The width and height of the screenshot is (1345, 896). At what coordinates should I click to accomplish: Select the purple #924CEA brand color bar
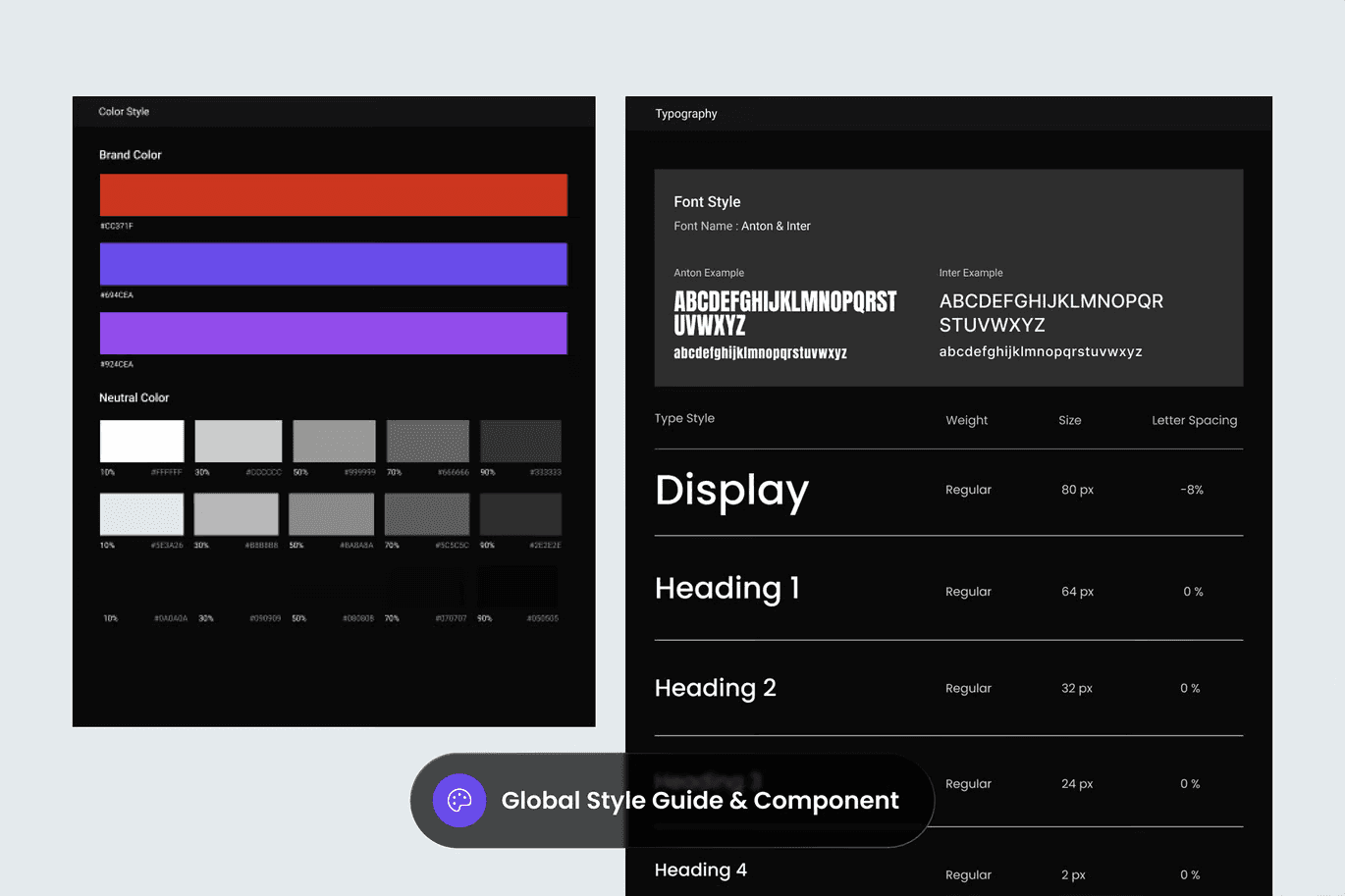[x=334, y=334]
